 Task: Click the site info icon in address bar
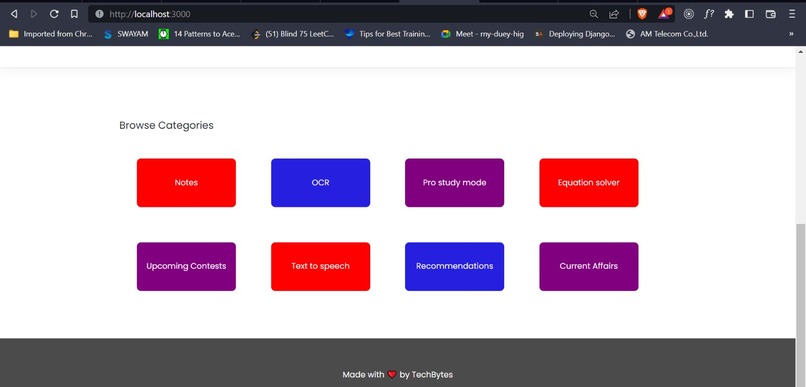pyautogui.click(x=99, y=14)
